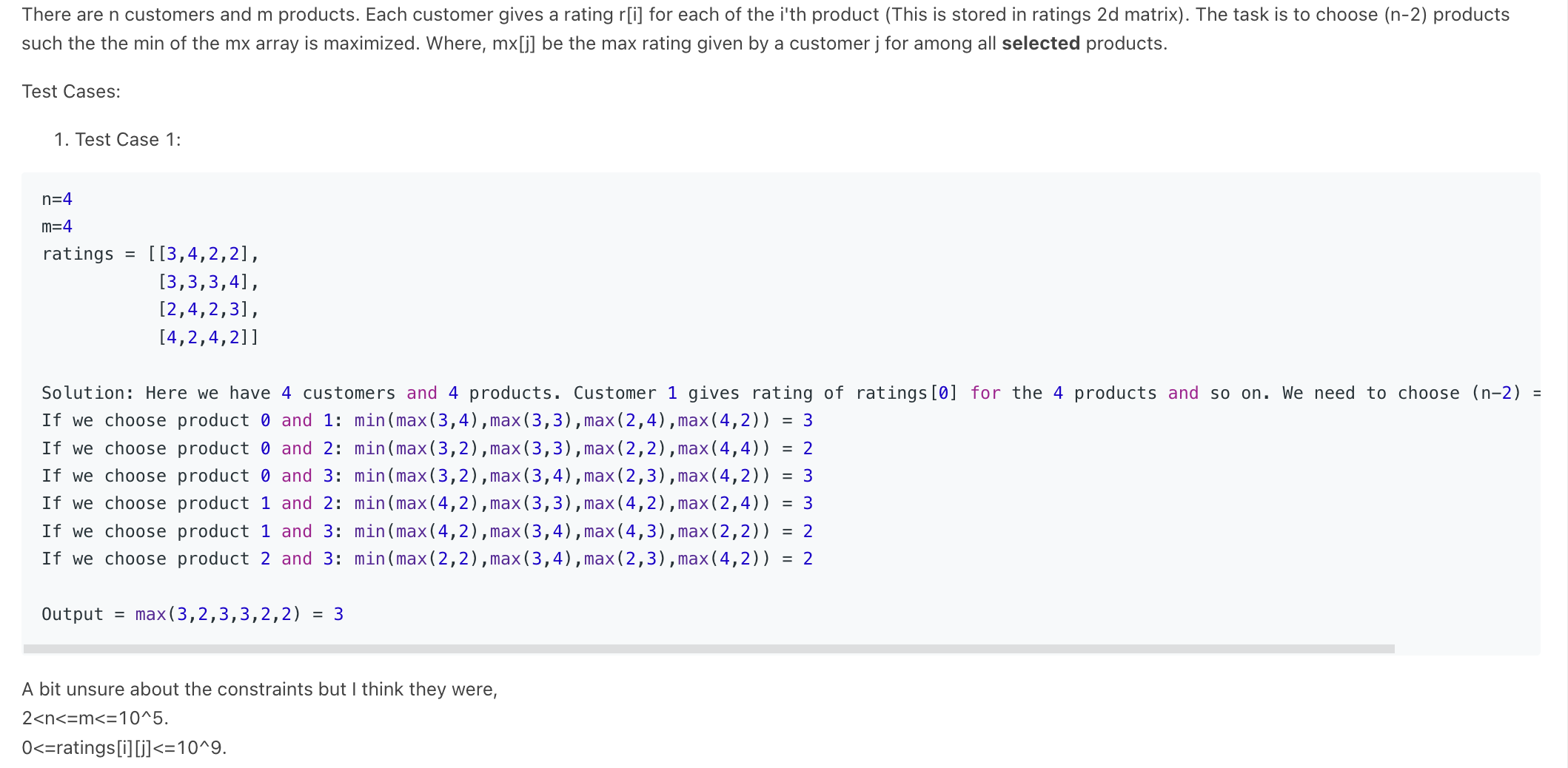The width and height of the screenshot is (1568, 768).
Task: Click the ratings row "[4,2,4,2]]"
Action: [x=208, y=338]
